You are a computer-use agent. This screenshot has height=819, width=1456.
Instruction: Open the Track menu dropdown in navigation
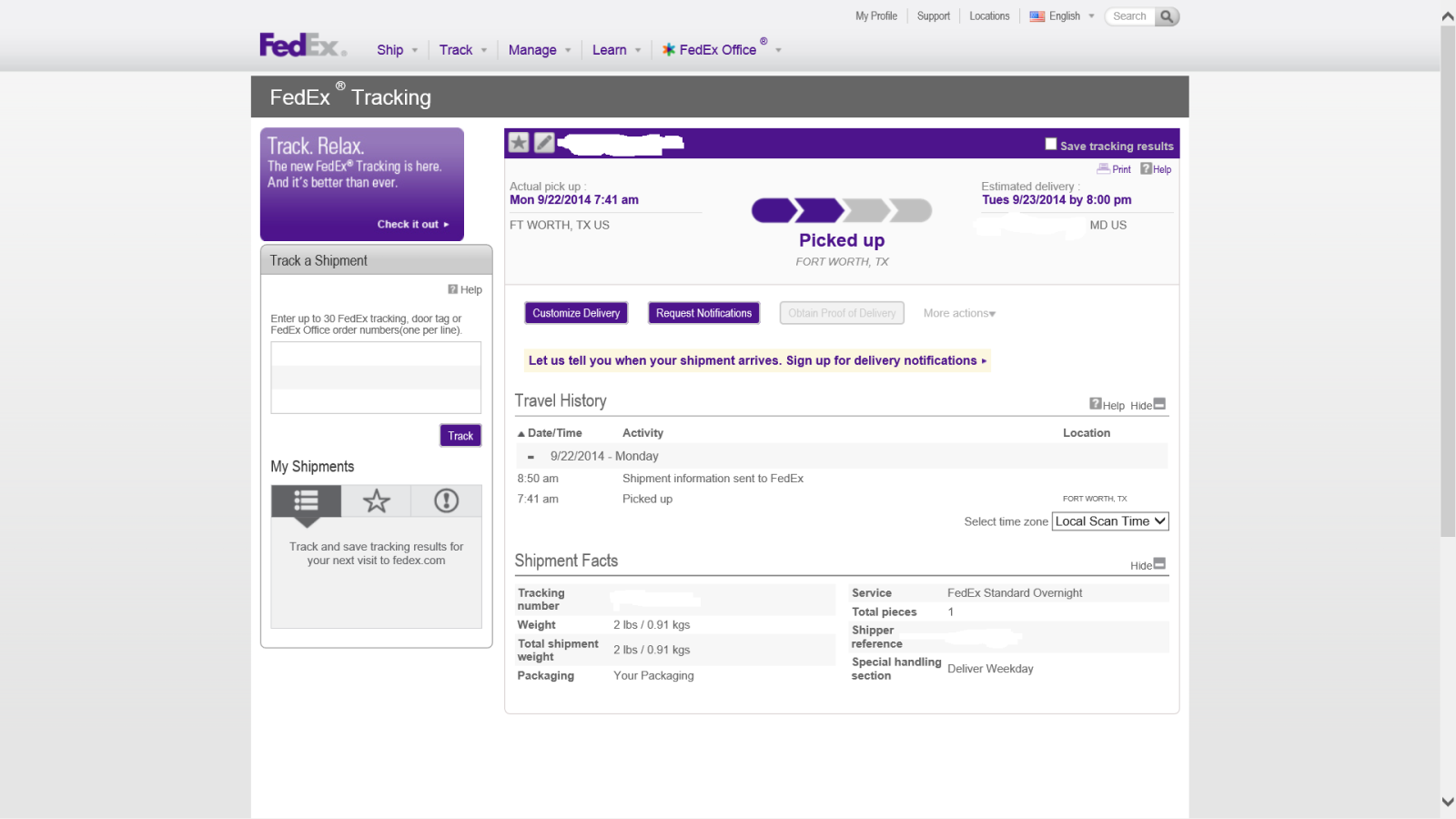(x=463, y=50)
